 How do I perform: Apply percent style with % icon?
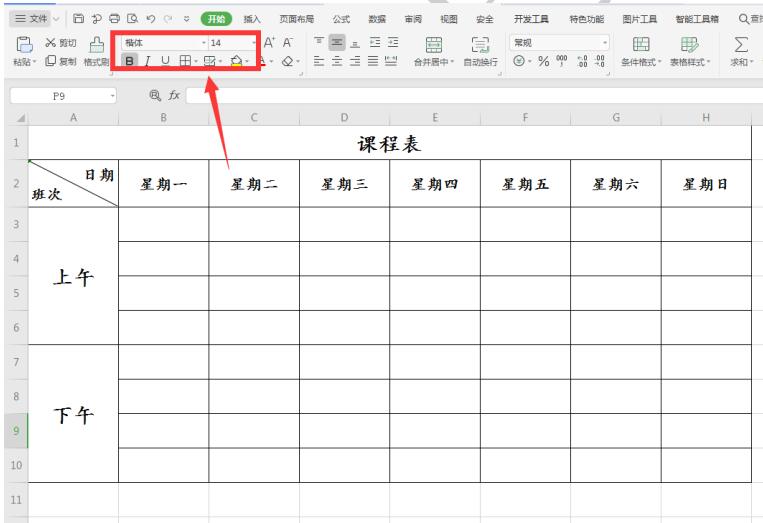tap(544, 61)
